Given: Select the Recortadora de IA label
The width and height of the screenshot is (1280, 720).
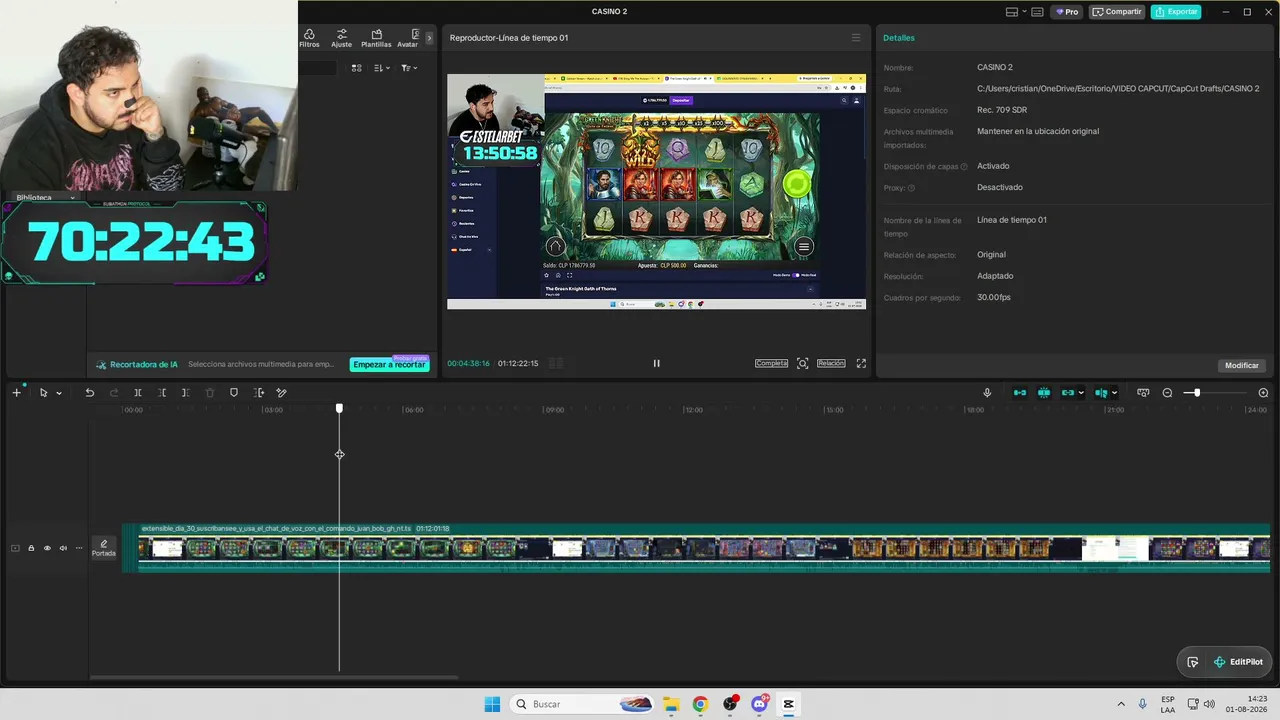Looking at the screenshot, I should (137, 365).
